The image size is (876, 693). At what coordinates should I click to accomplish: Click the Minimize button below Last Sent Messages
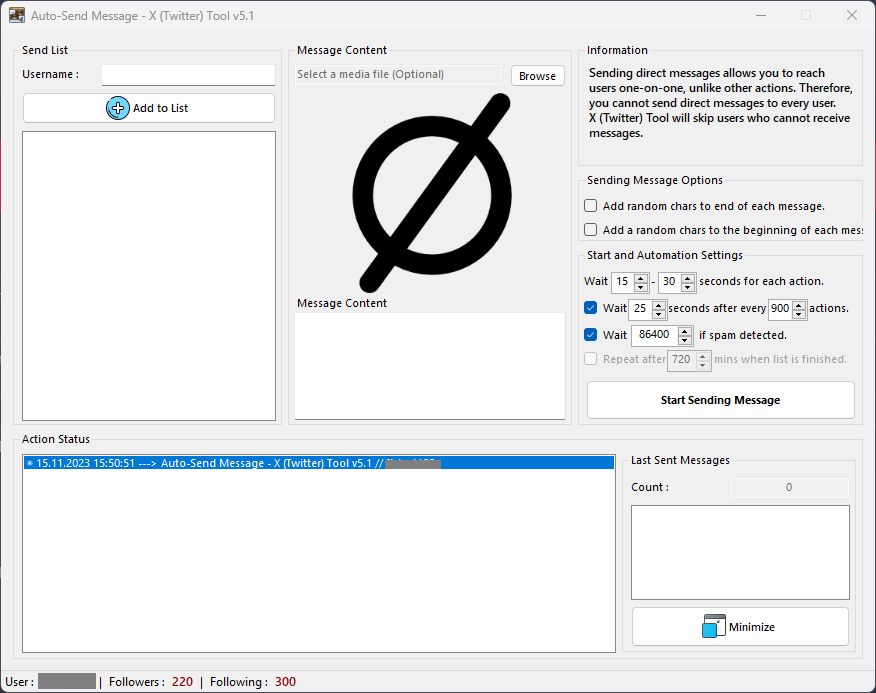[x=740, y=626]
